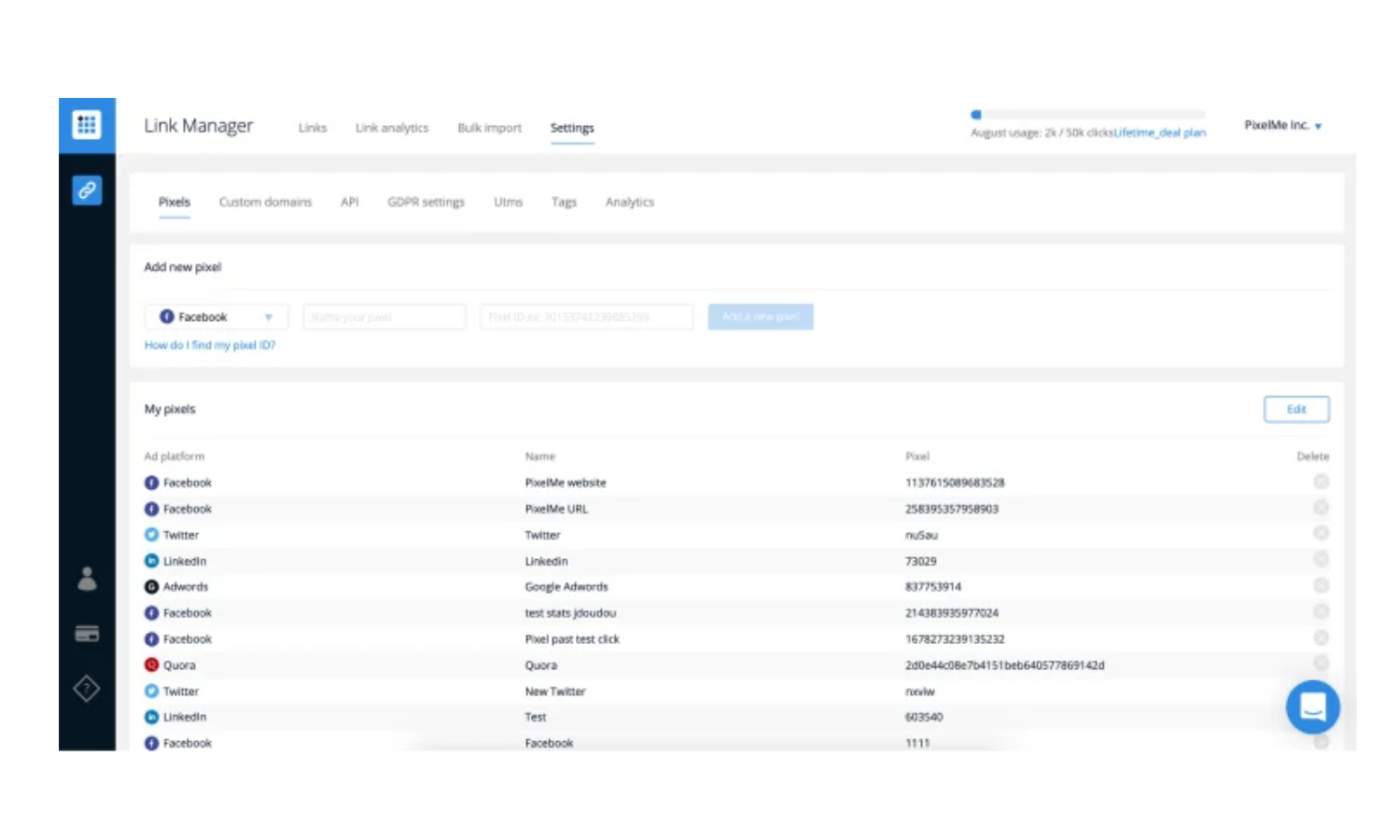The width and height of the screenshot is (1400, 840).
Task: Delete the nu5au Twitter pixel
Action: click(1321, 533)
